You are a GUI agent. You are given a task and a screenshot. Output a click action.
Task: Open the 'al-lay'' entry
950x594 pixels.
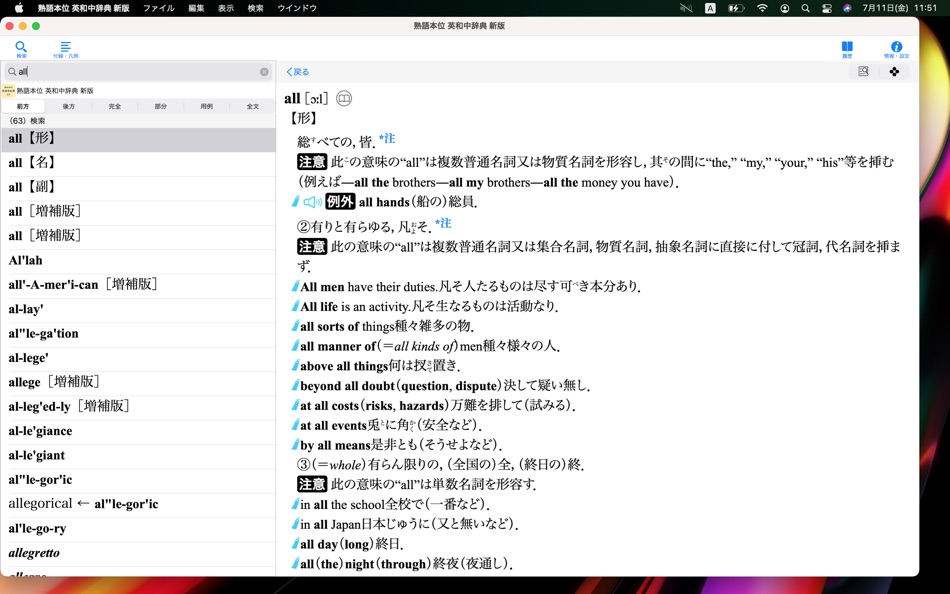coord(138,309)
